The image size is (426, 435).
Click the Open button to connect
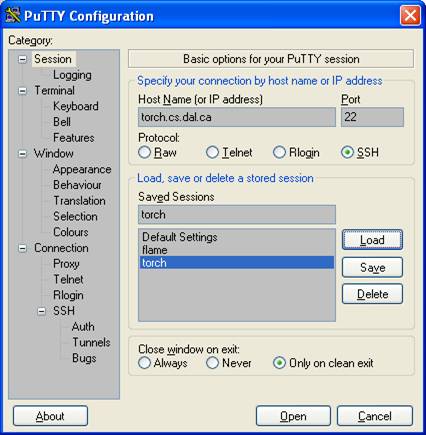click(293, 416)
